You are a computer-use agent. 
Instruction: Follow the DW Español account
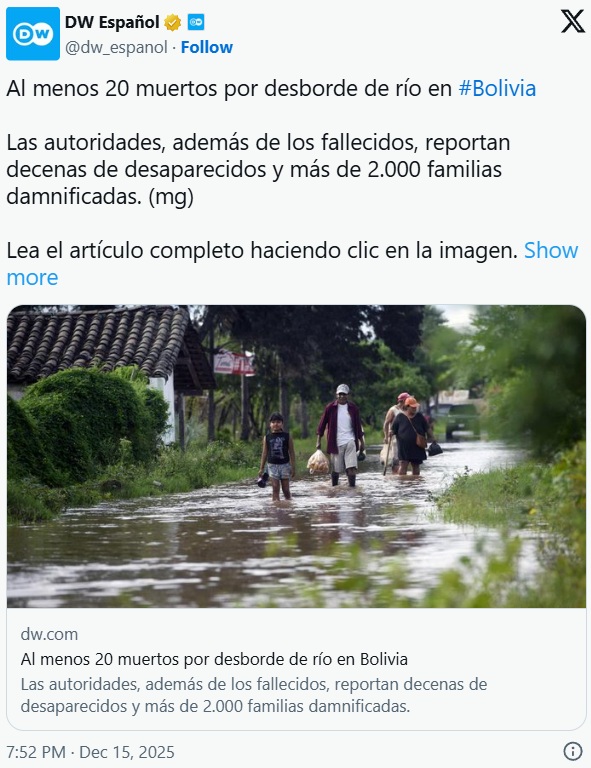click(x=207, y=48)
